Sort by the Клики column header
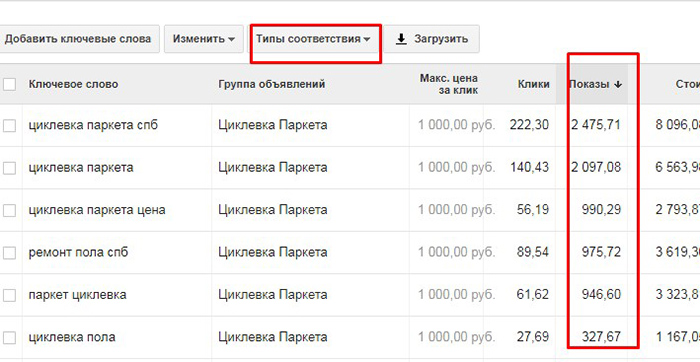The width and height of the screenshot is (700, 362). [x=533, y=84]
